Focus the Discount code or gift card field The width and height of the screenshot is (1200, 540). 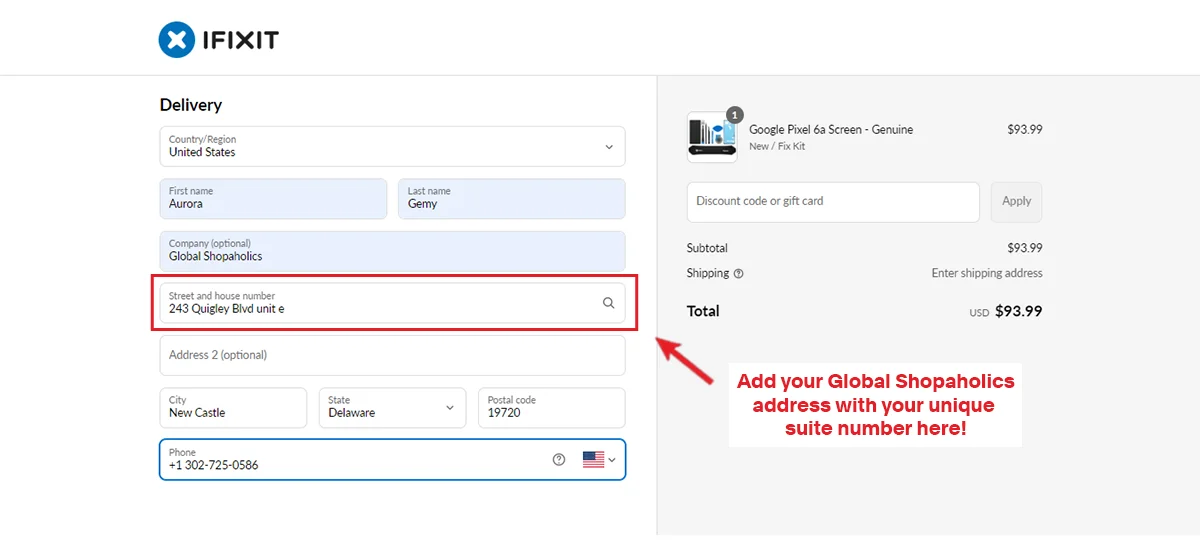(x=832, y=202)
